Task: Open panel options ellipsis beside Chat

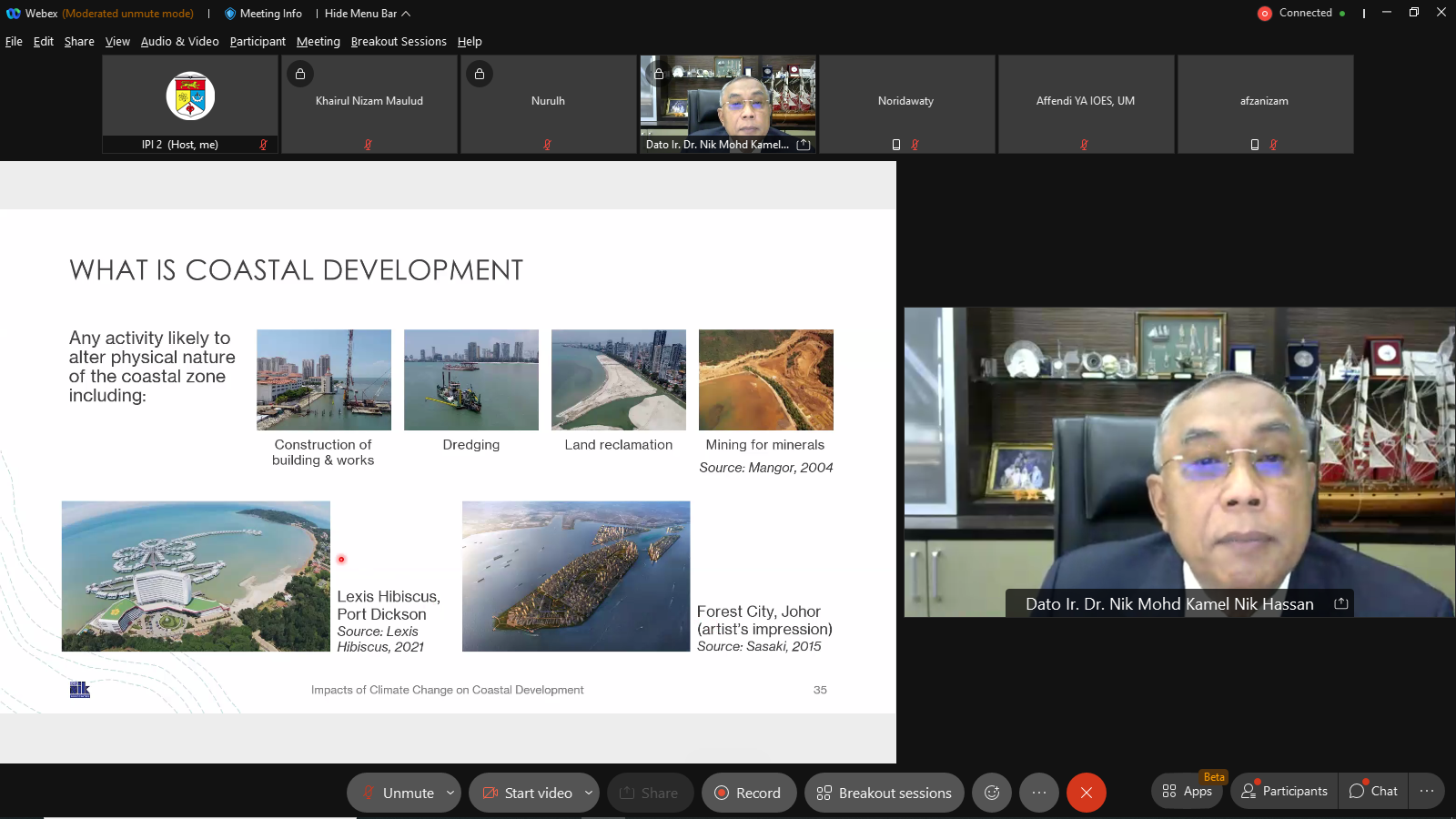Action: (x=1426, y=791)
